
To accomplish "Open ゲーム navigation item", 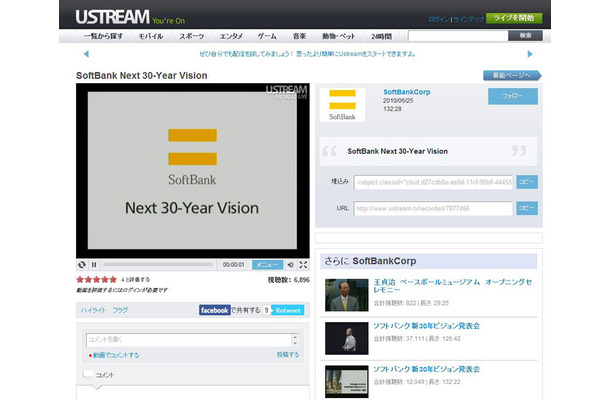I will pyautogui.click(x=267, y=36).
